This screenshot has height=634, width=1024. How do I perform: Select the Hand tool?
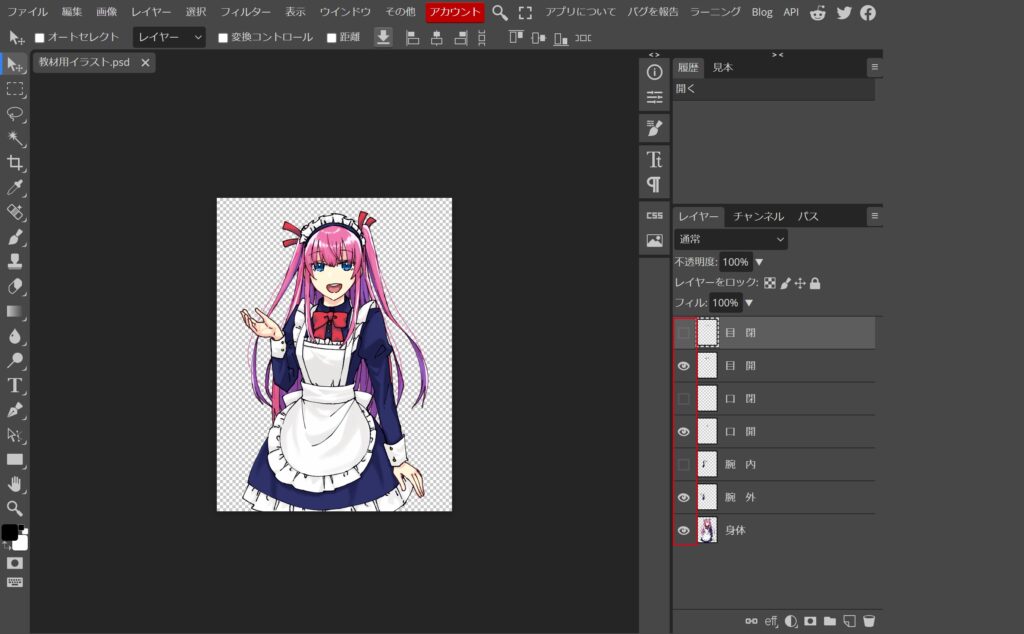click(x=15, y=484)
